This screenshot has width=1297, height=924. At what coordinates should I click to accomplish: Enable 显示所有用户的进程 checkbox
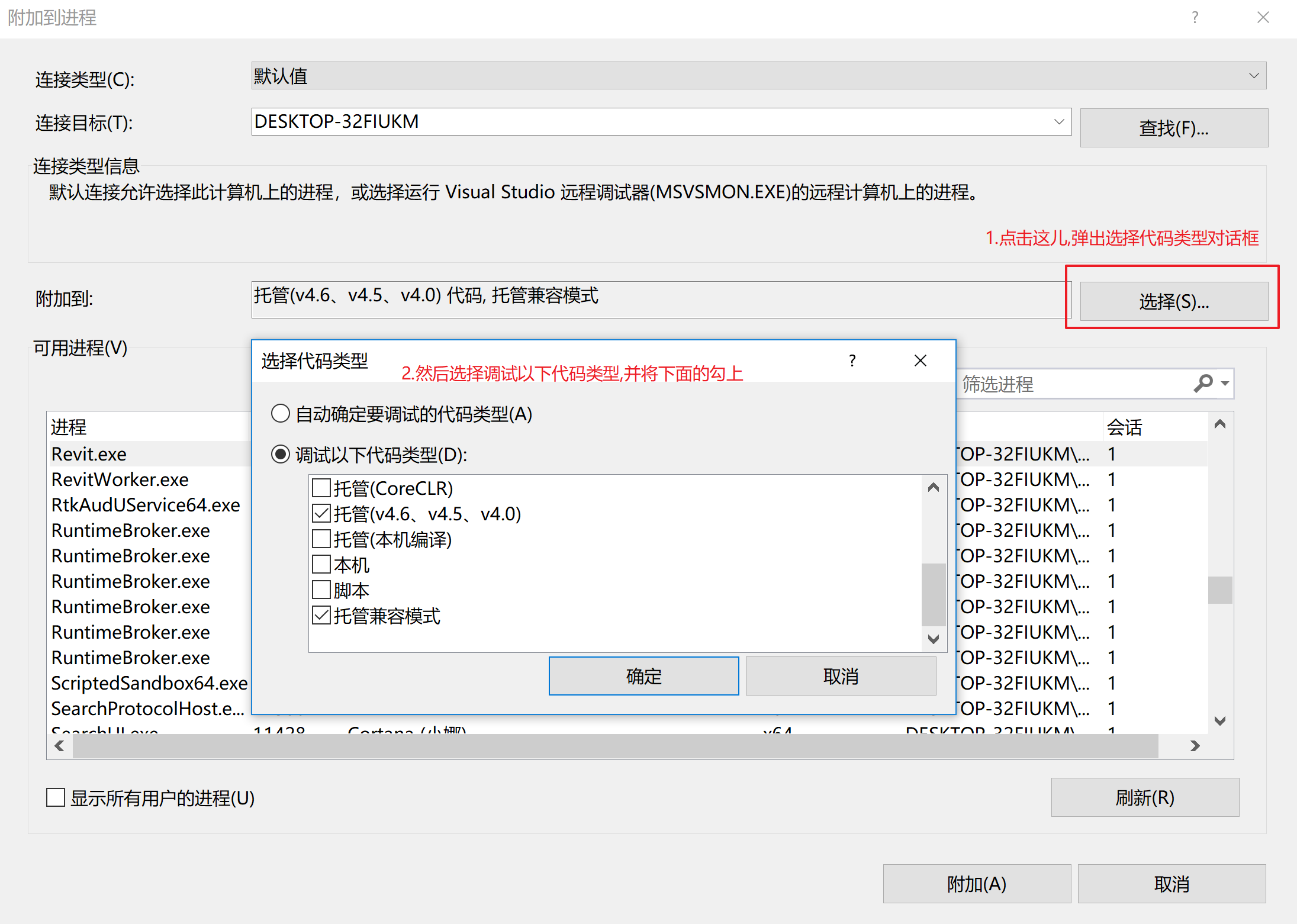tap(56, 797)
